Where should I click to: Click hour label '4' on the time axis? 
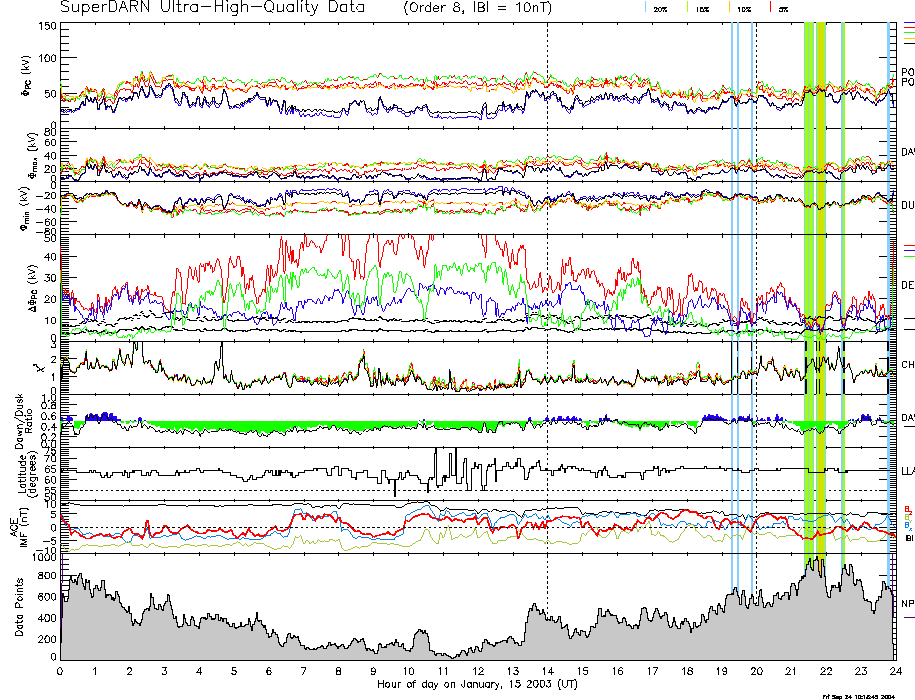200,671
